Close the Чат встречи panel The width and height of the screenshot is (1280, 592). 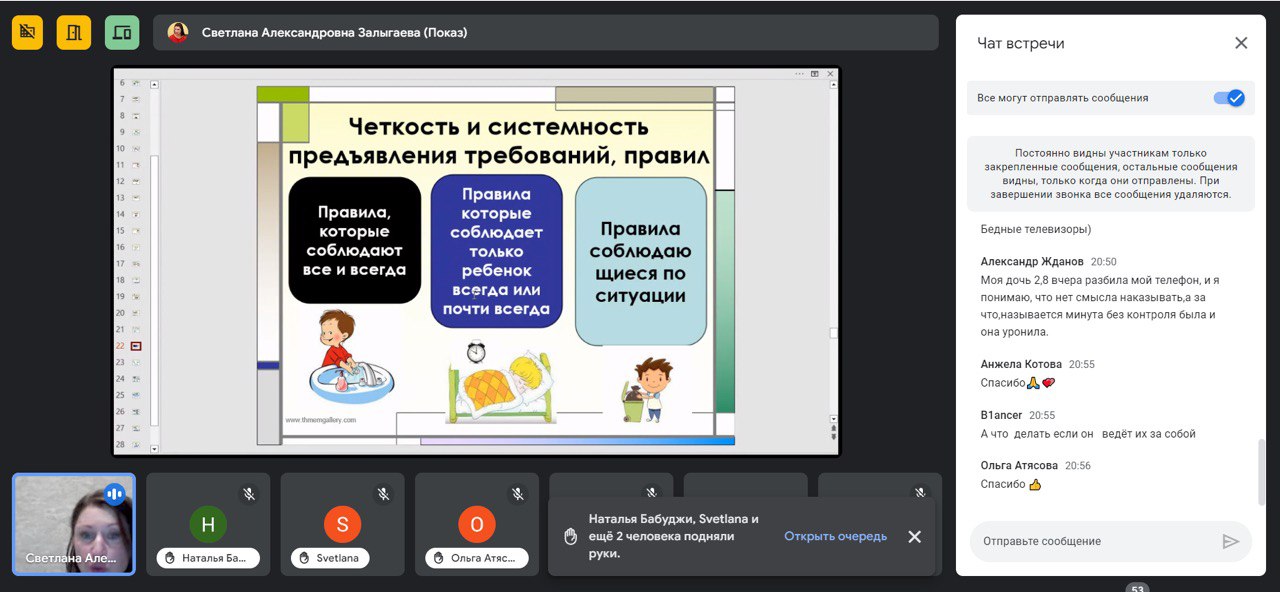(1241, 43)
